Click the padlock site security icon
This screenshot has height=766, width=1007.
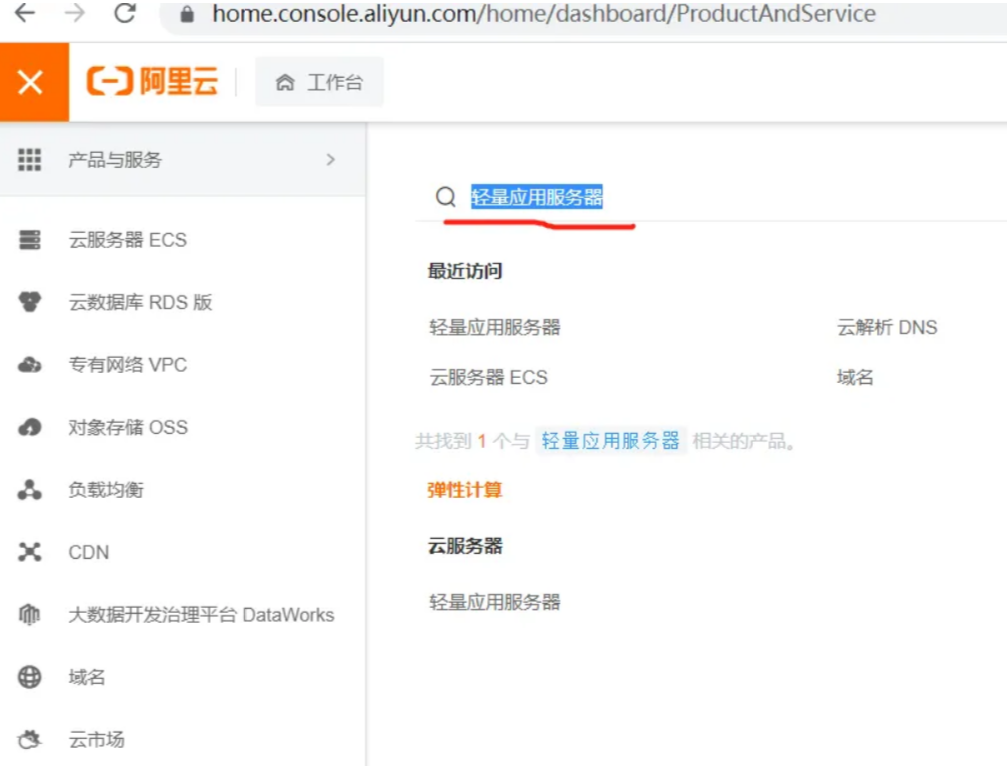187,14
